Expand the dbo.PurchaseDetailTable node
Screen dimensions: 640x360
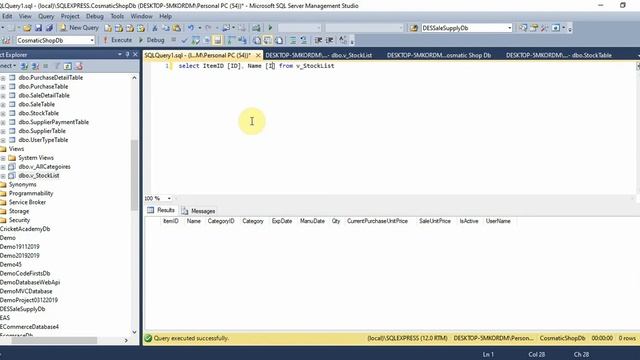point(3,78)
